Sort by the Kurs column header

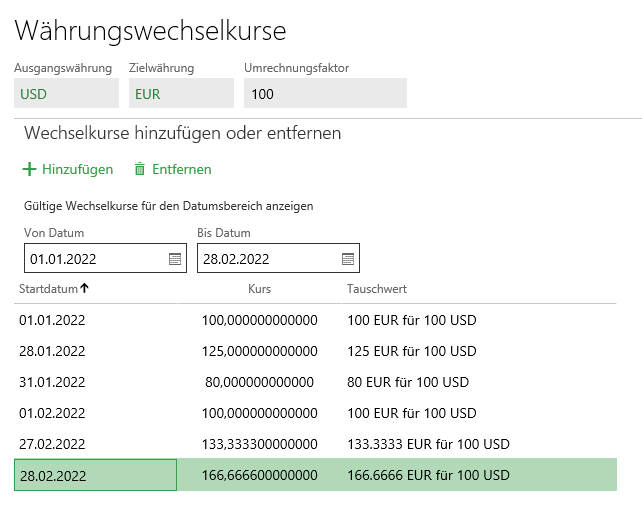pos(259,289)
